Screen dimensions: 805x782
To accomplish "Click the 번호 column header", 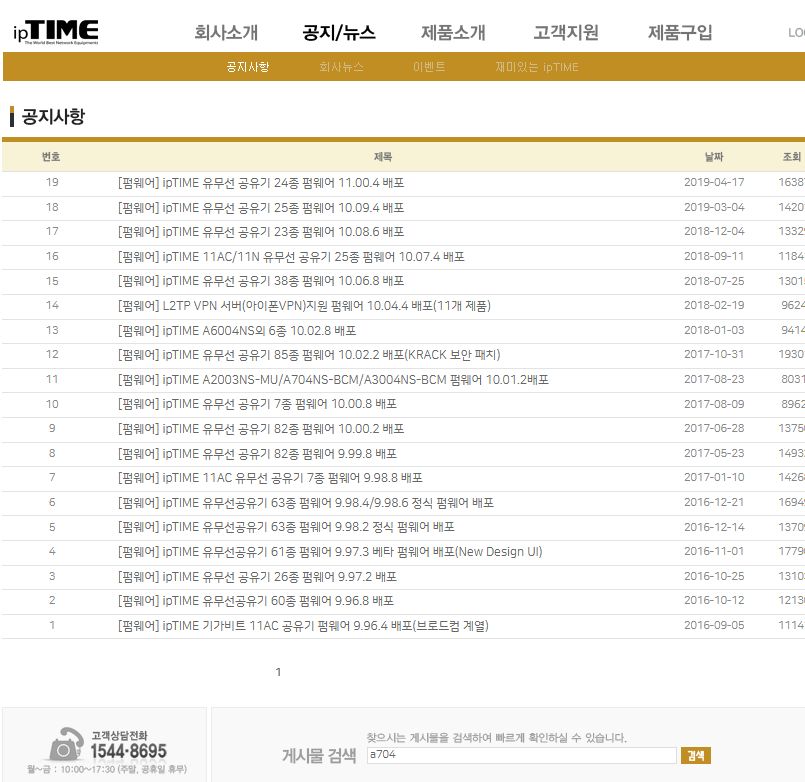I will pos(51,157).
